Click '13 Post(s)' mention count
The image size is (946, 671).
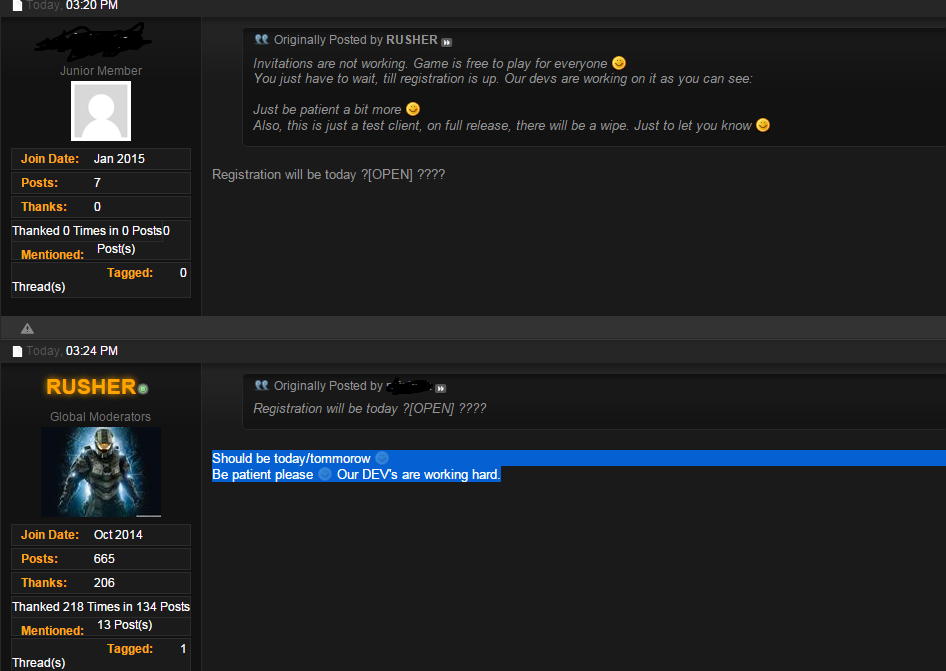(x=125, y=625)
